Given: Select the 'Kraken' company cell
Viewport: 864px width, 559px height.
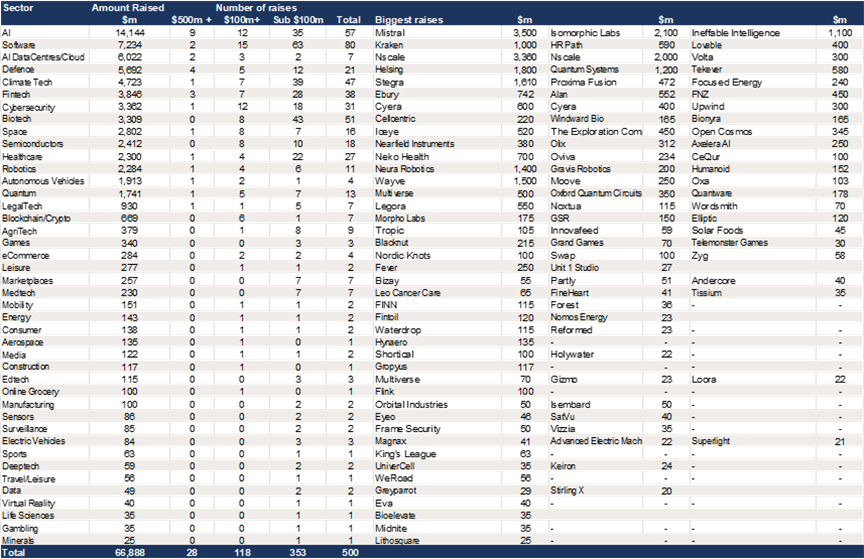Looking at the screenshot, I should [x=389, y=45].
